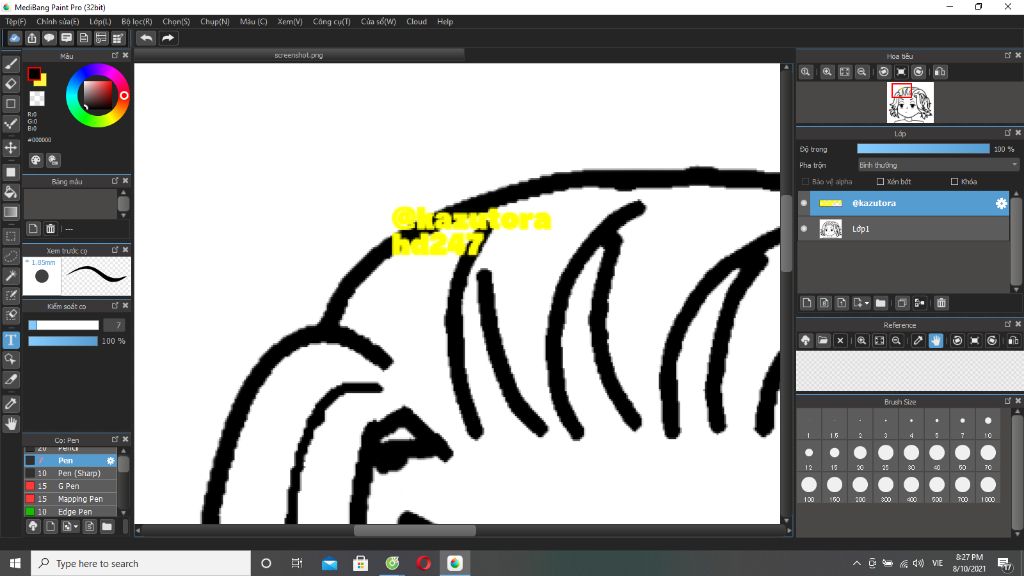Click the Undo arrow
Screen dimensions: 1024x576
point(146,38)
